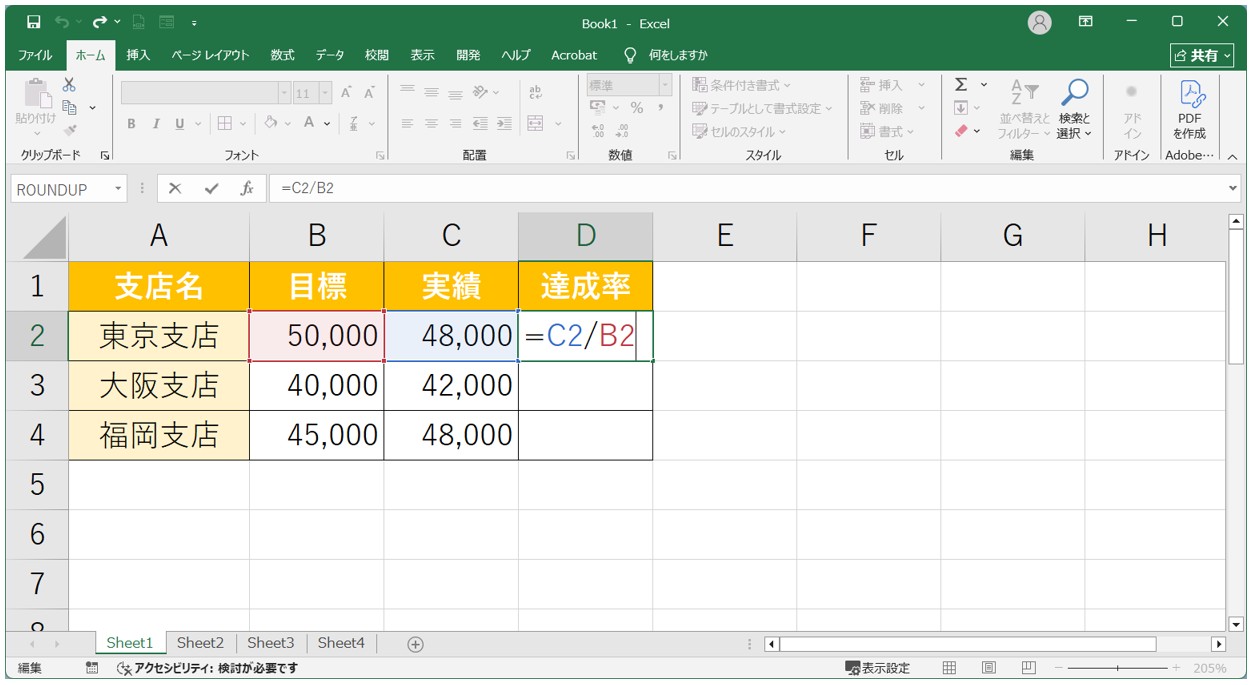Click the 達成率 header cell
1252x685 pixels.
pos(586,286)
